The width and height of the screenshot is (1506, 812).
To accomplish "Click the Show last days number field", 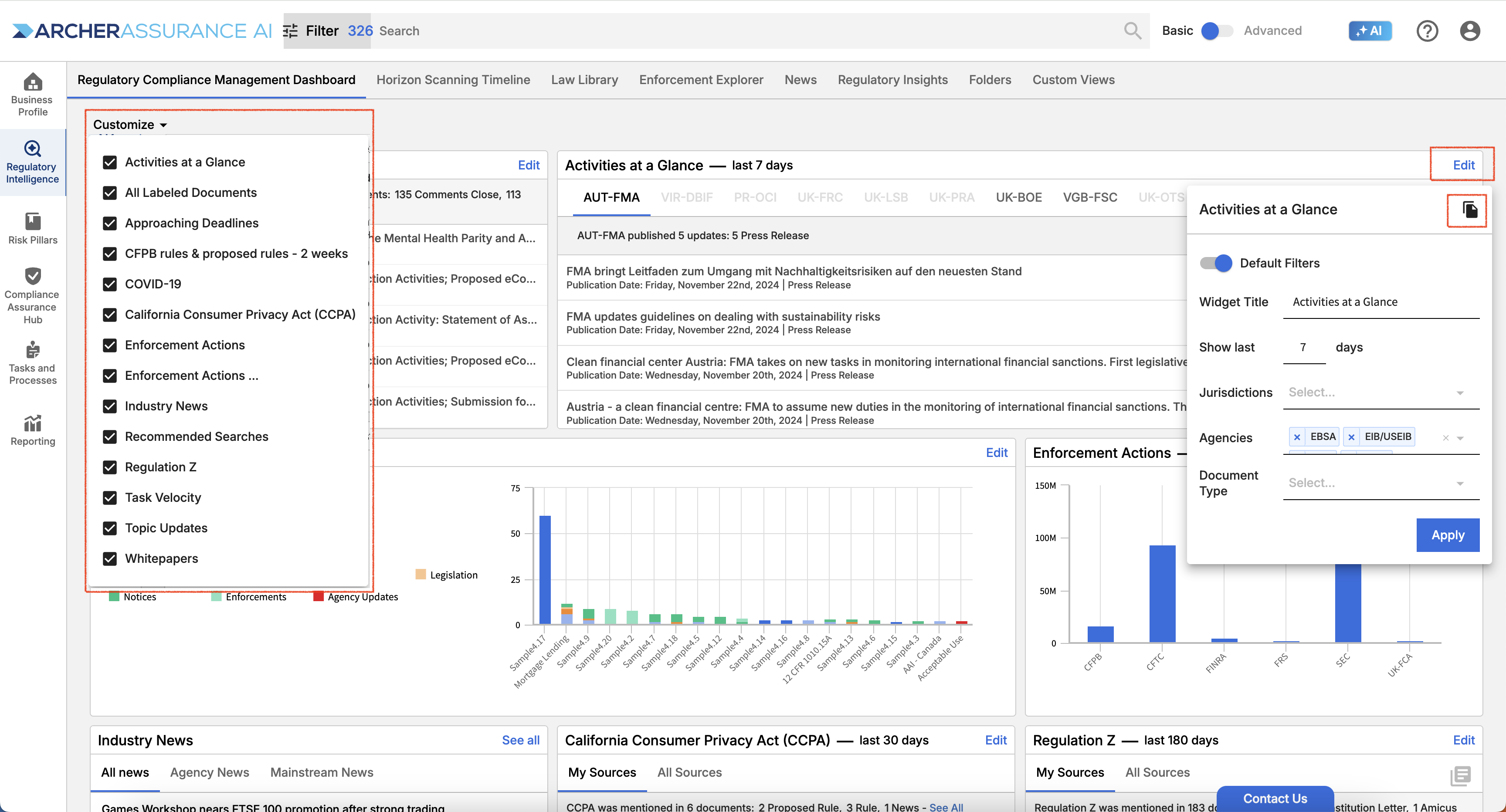I will point(1304,347).
